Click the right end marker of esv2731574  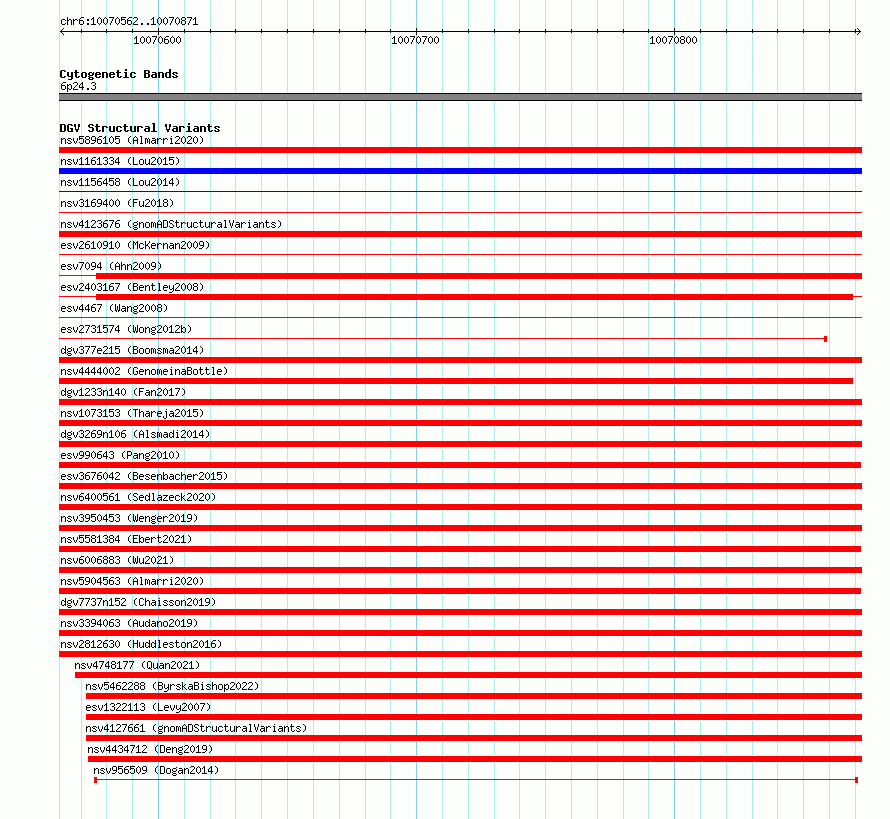coord(825,339)
